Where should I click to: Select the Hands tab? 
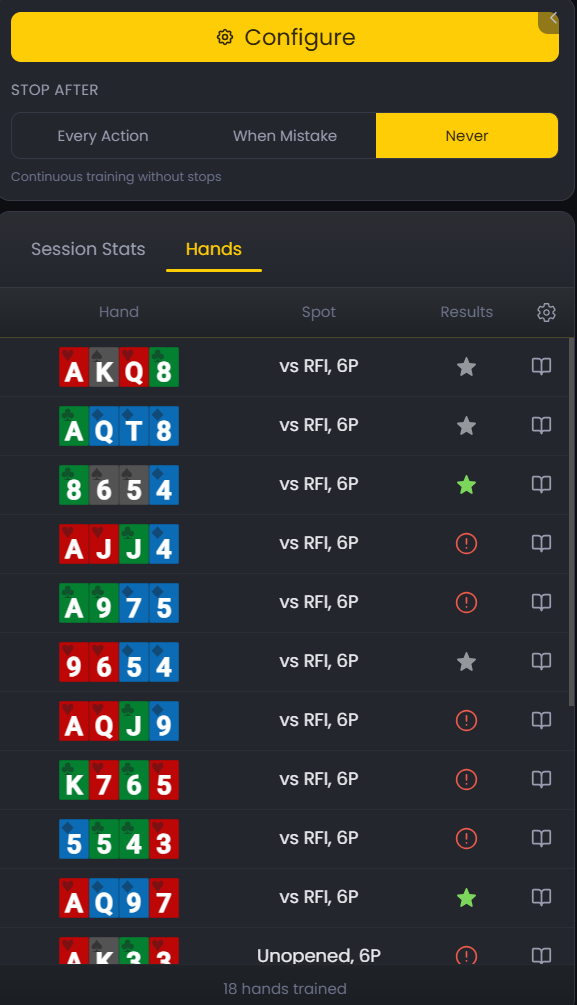coord(213,249)
